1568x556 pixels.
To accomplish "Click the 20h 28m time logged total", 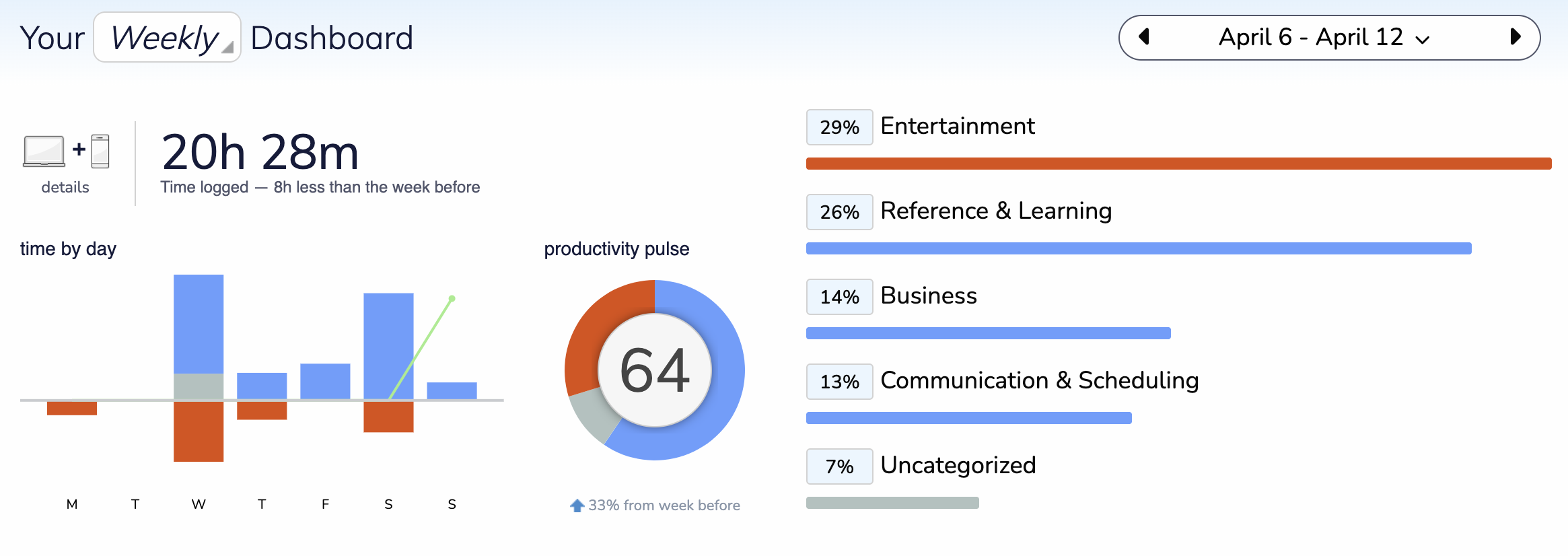I will click(260, 152).
